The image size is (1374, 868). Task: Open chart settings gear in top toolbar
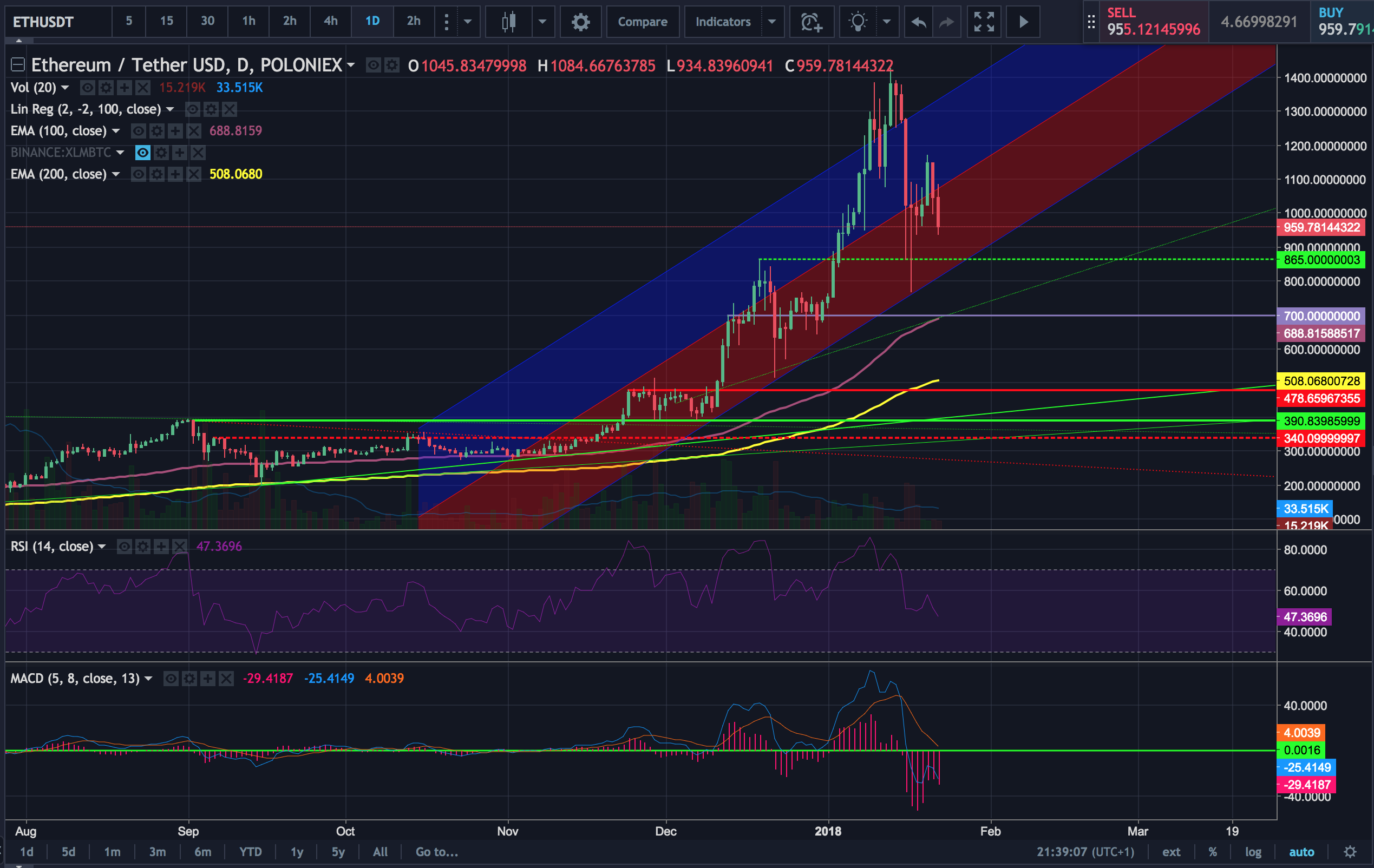pyautogui.click(x=580, y=22)
